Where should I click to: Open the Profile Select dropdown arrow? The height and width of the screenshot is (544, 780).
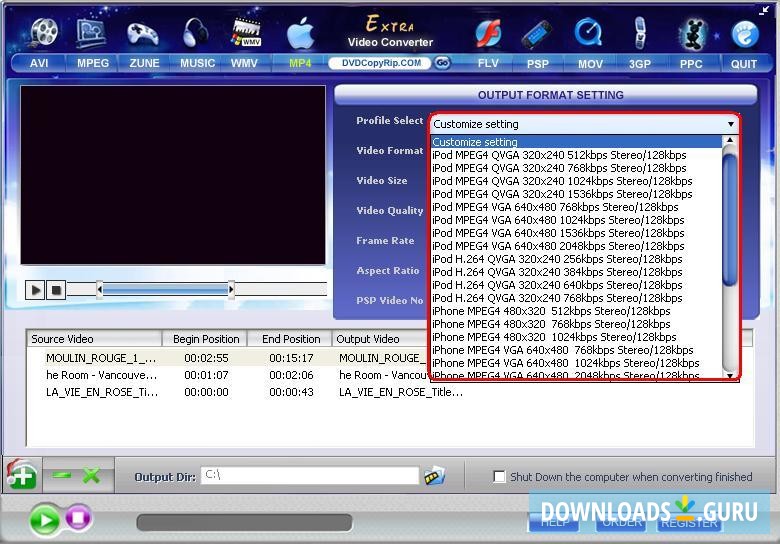[730, 124]
